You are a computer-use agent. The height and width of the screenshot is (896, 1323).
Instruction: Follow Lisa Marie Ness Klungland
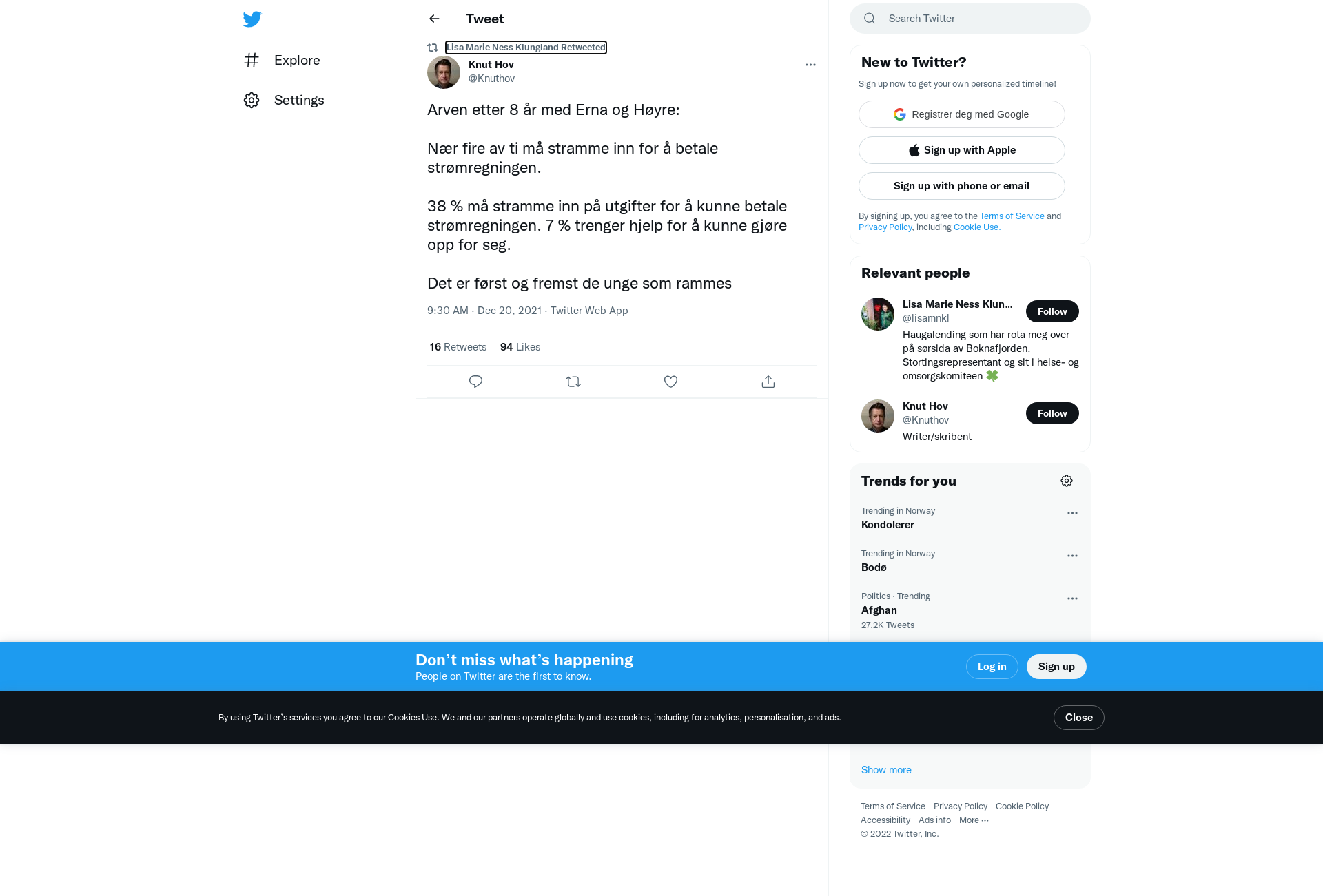tap(1052, 311)
